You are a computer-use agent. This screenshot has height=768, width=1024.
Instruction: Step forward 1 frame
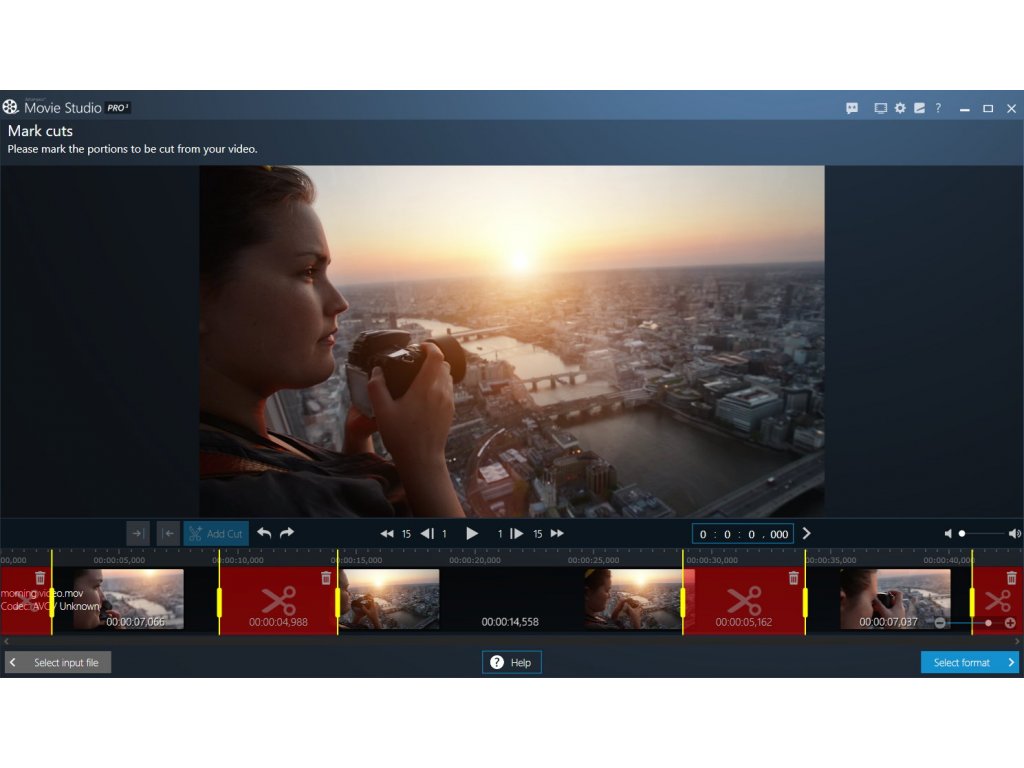516,534
